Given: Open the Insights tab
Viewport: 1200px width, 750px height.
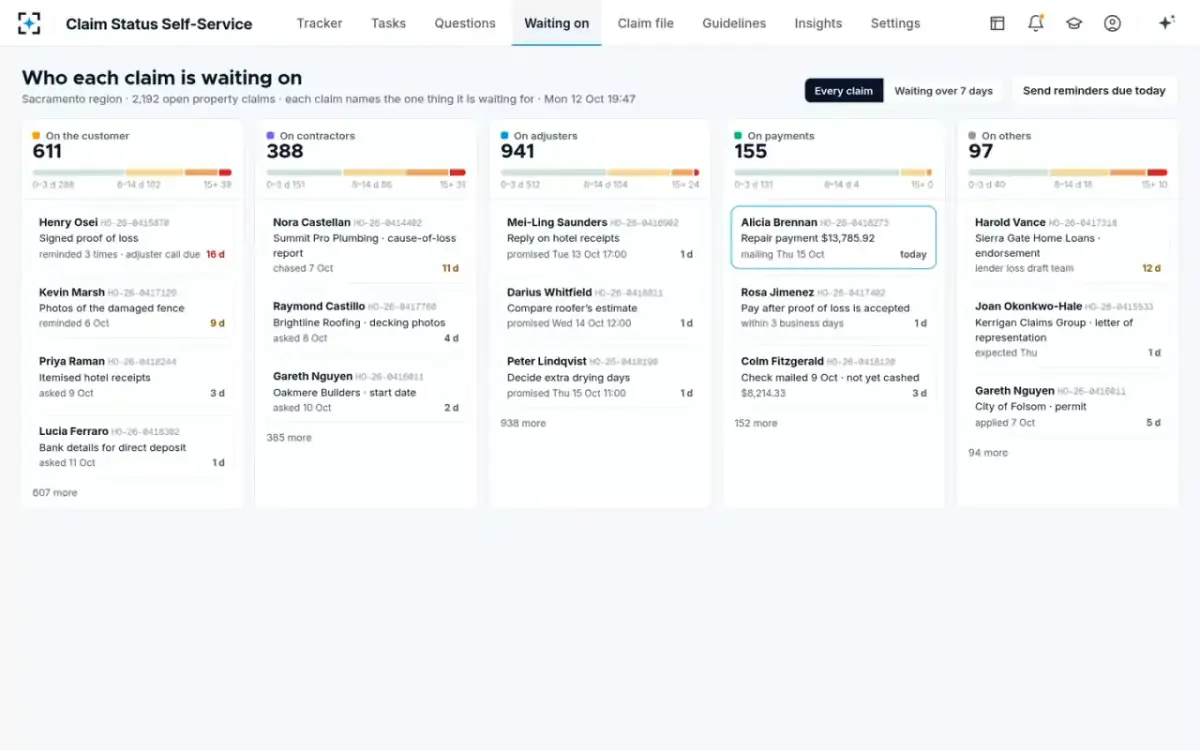Looking at the screenshot, I should coord(818,23).
